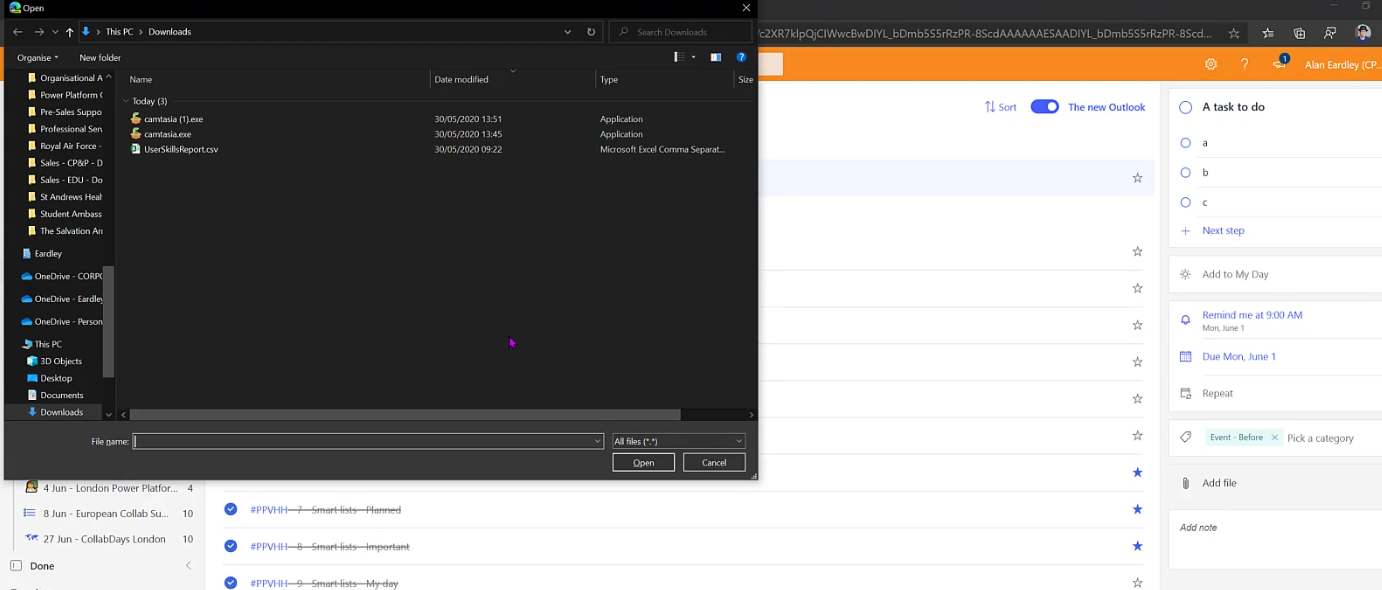Unstar the #PPVHH 8 Smart lists Important task

tap(1137, 546)
